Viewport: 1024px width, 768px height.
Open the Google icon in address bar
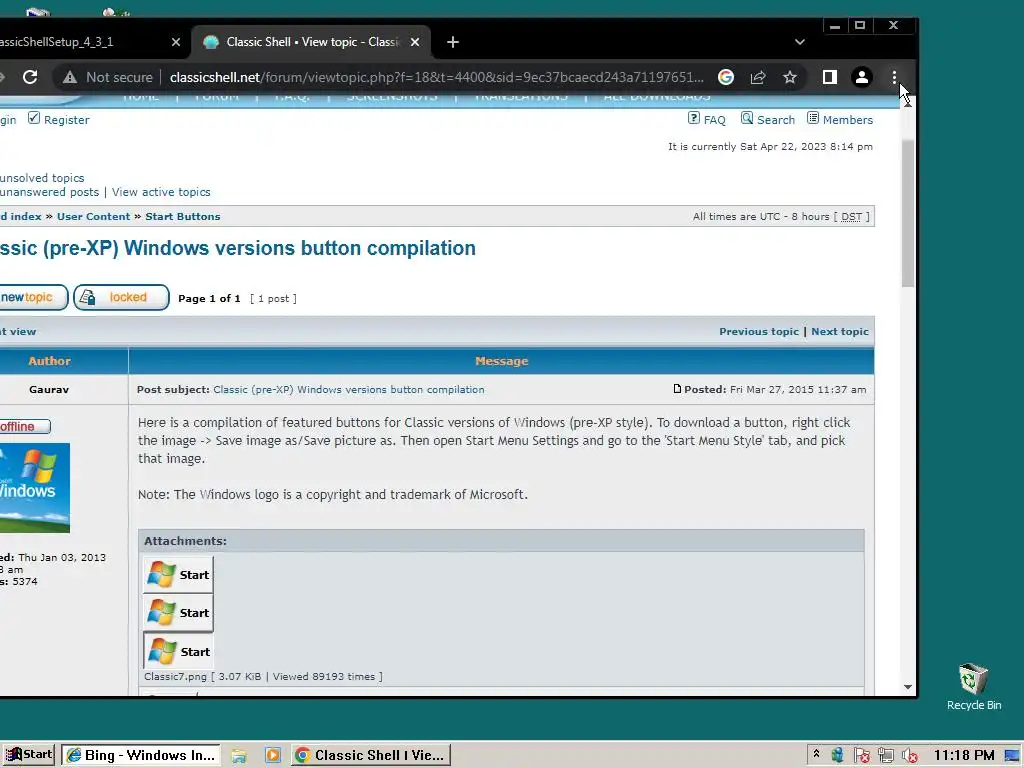coord(726,77)
